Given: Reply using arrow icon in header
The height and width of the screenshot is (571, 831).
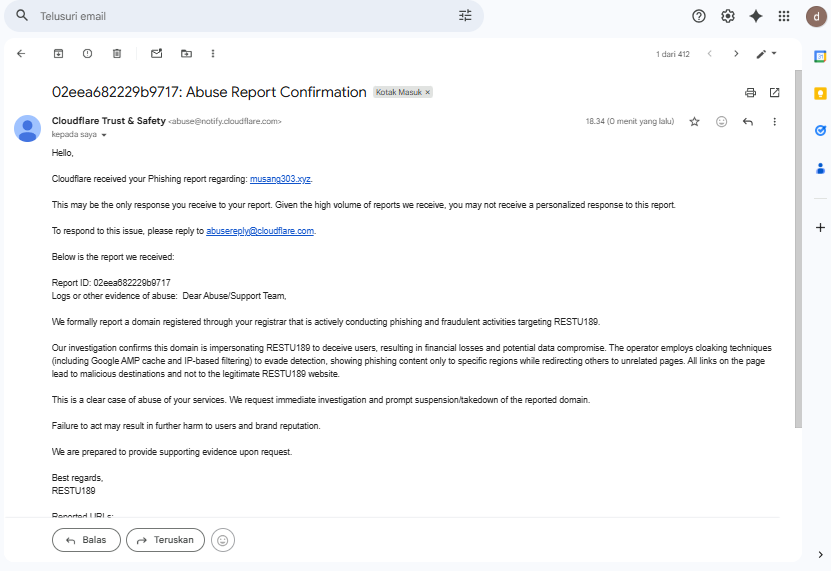Looking at the screenshot, I should 748,122.
